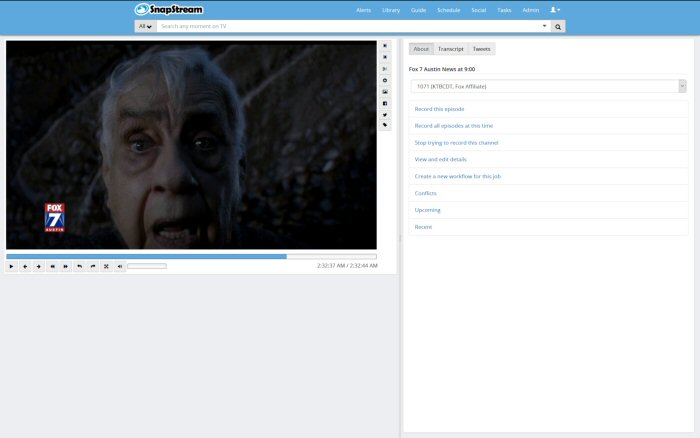Image resolution: width=700 pixels, height=438 pixels.
Task: Click Record this episode link
Action: 439,109
